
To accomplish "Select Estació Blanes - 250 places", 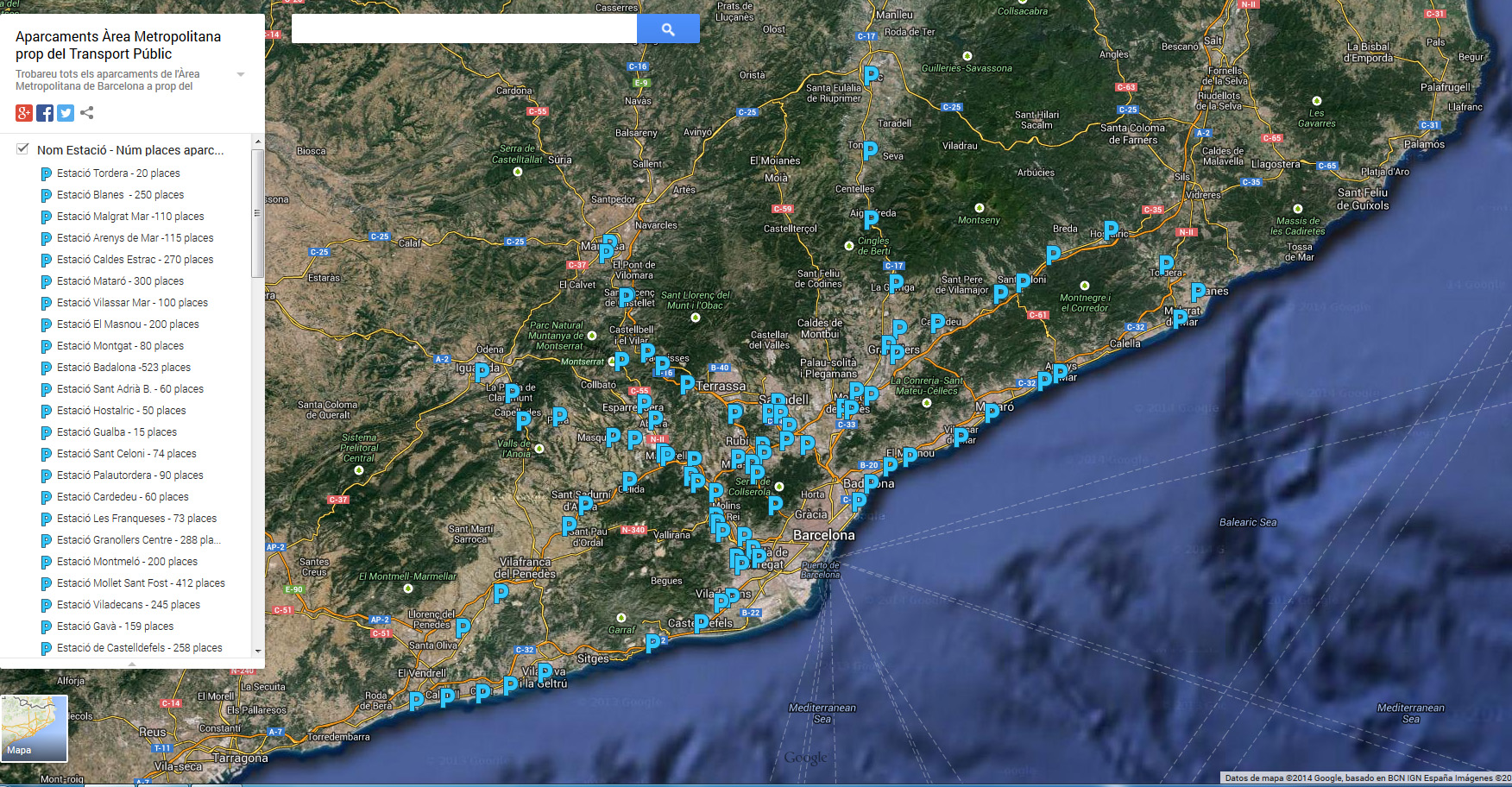I will pyautogui.click(x=120, y=195).
